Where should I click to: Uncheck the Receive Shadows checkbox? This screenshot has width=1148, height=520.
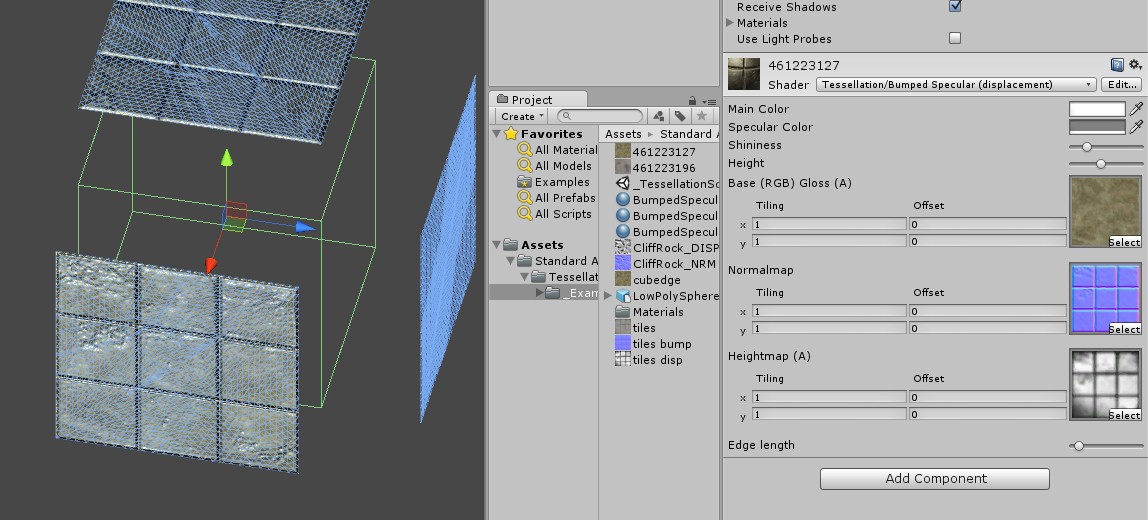(x=955, y=6)
